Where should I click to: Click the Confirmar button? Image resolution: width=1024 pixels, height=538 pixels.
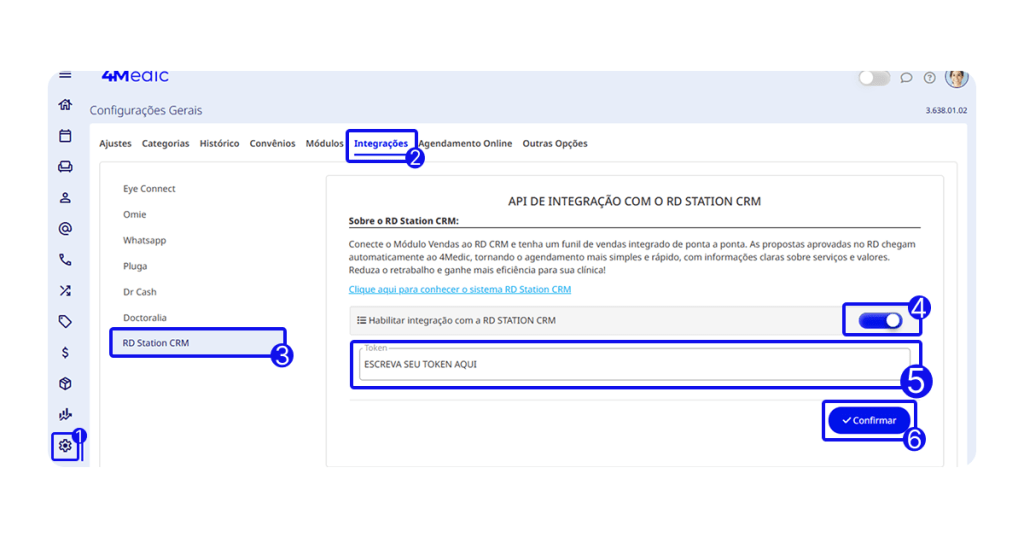869,421
